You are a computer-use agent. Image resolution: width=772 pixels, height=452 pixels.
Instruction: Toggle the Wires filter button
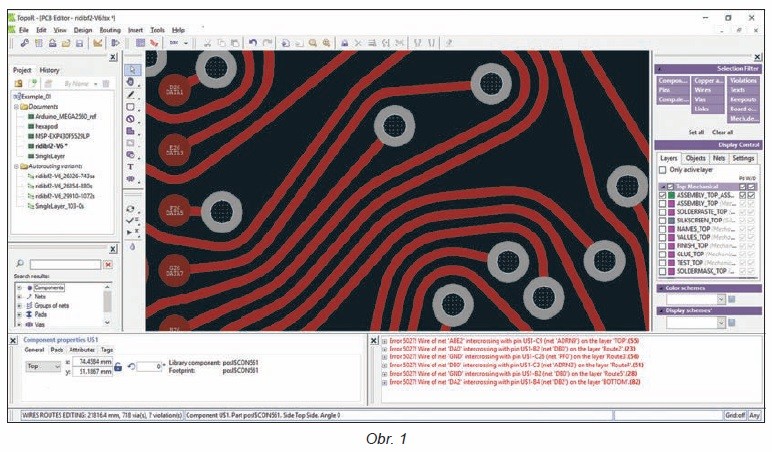coord(708,90)
